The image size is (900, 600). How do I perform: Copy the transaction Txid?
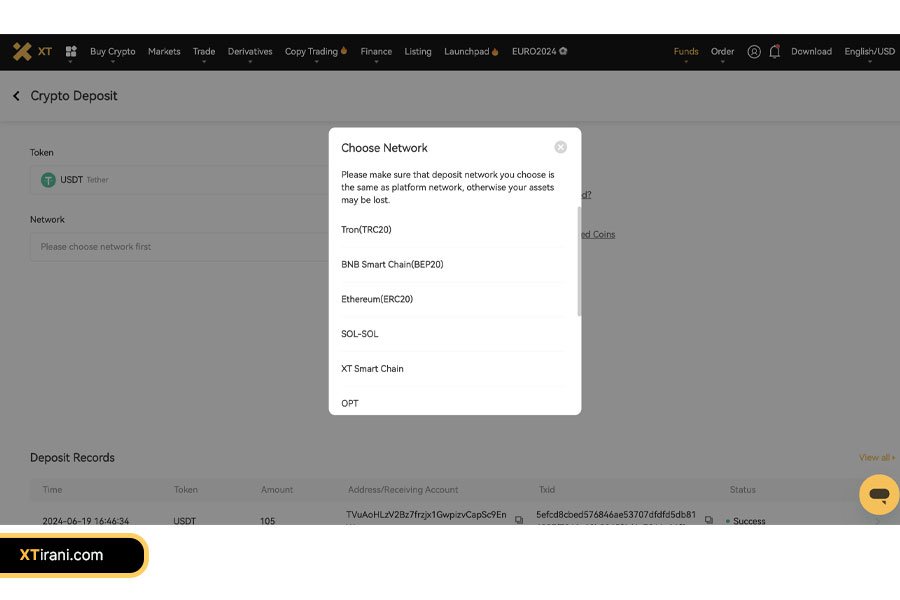[x=708, y=520]
